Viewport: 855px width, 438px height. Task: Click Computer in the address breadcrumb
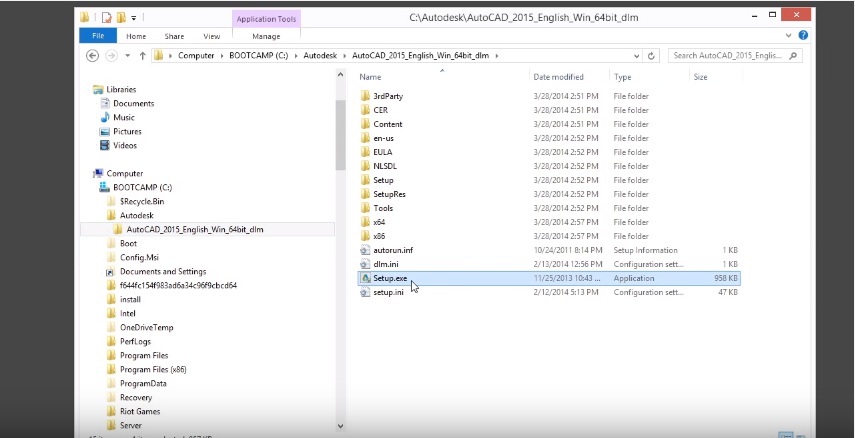point(196,56)
